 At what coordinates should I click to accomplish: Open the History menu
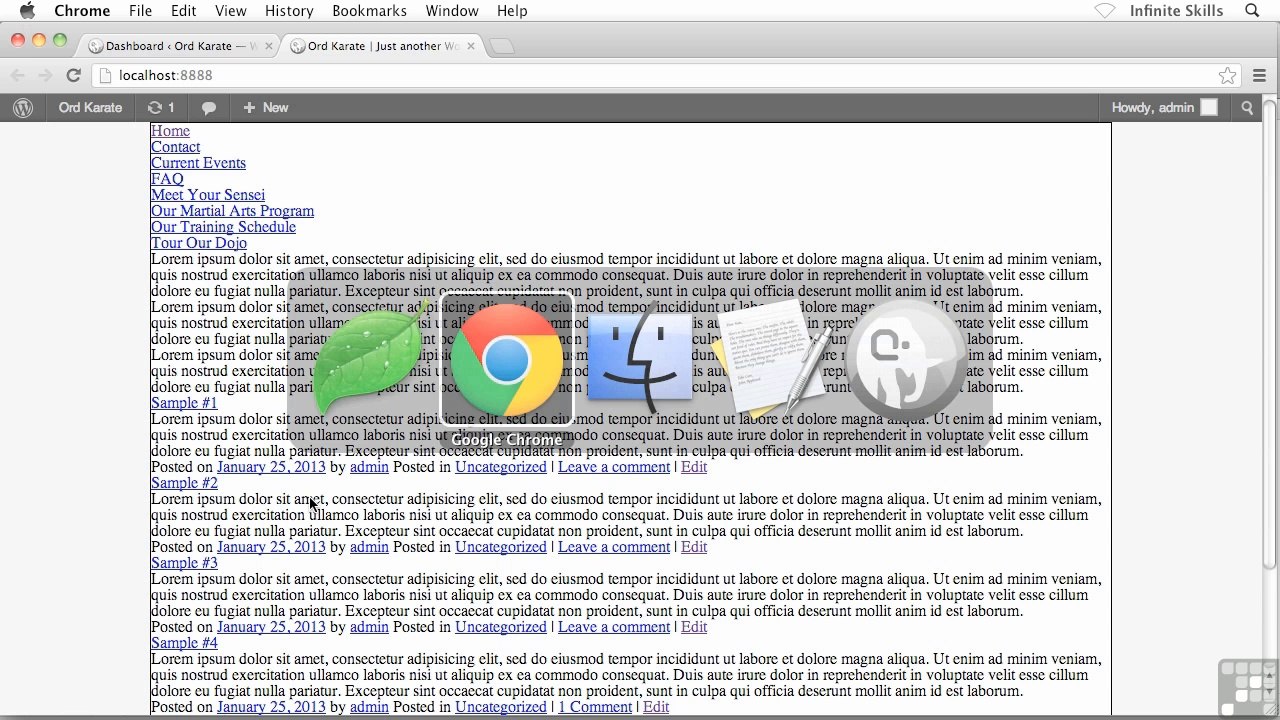point(289,11)
